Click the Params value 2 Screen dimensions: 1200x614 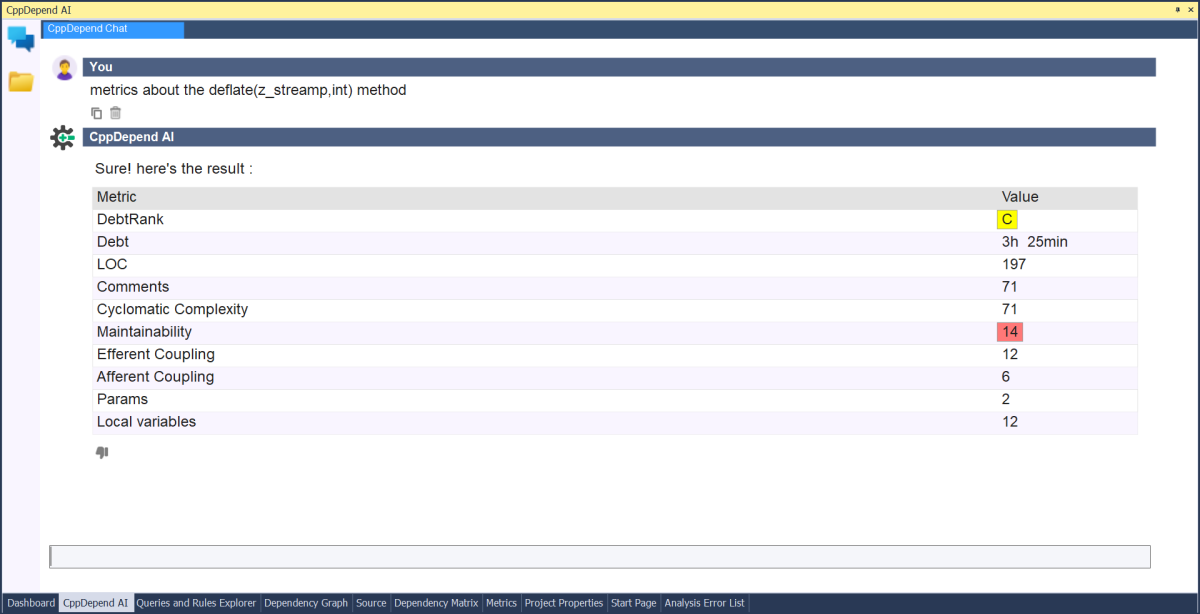pos(1006,399)
